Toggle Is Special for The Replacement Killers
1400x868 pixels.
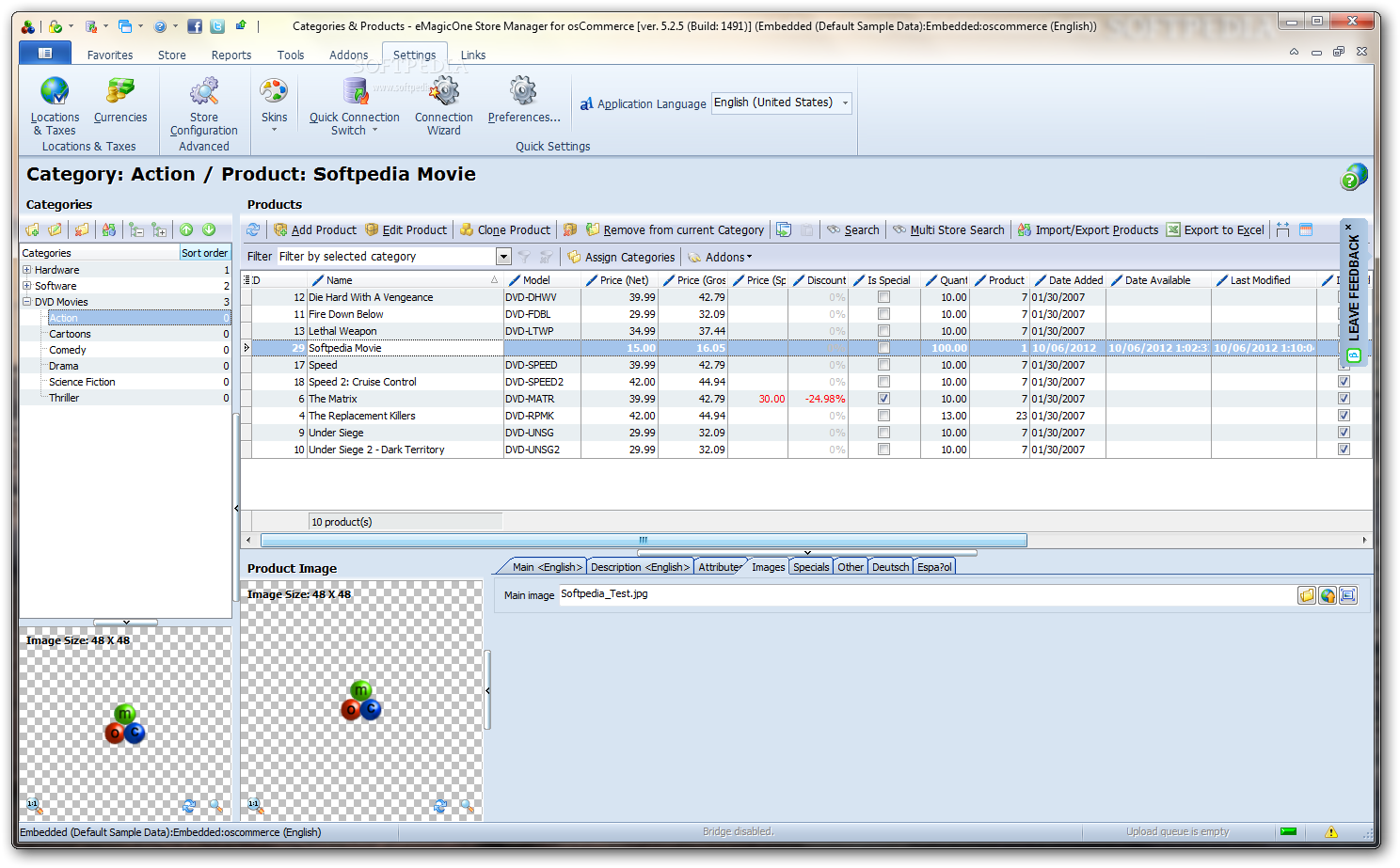coord(883,416)
